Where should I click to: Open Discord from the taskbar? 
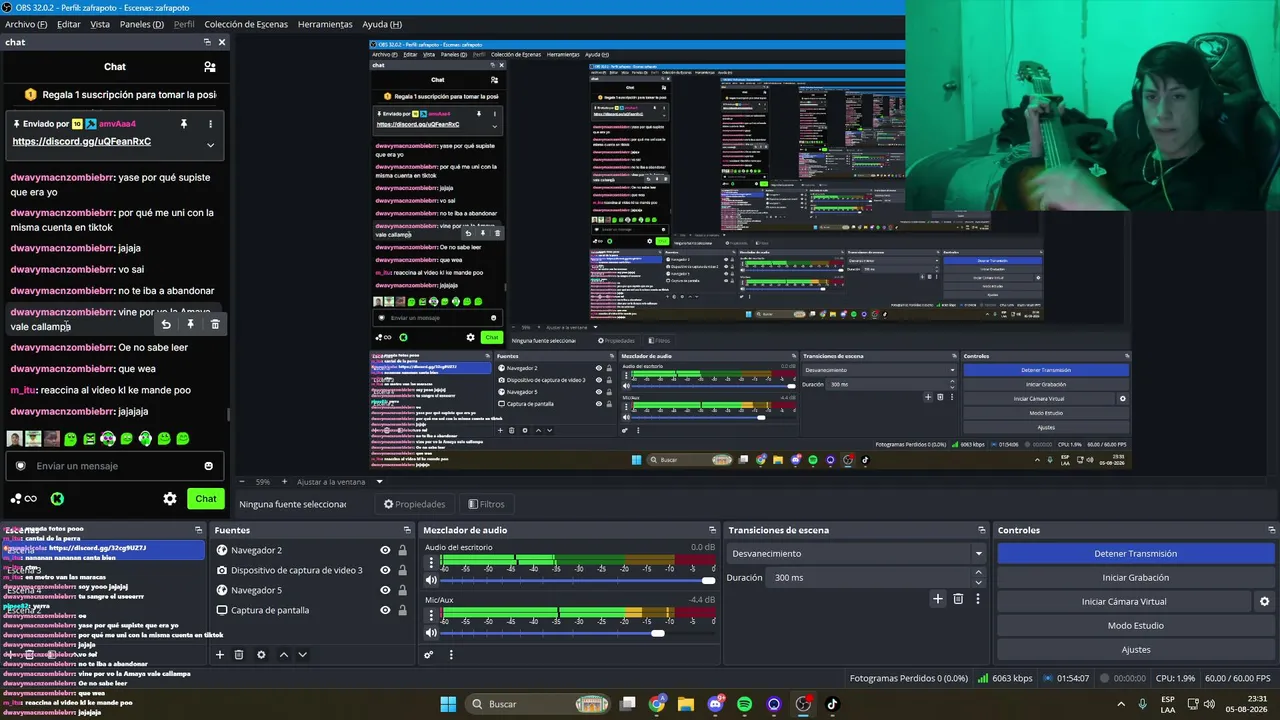coord(715,704)
